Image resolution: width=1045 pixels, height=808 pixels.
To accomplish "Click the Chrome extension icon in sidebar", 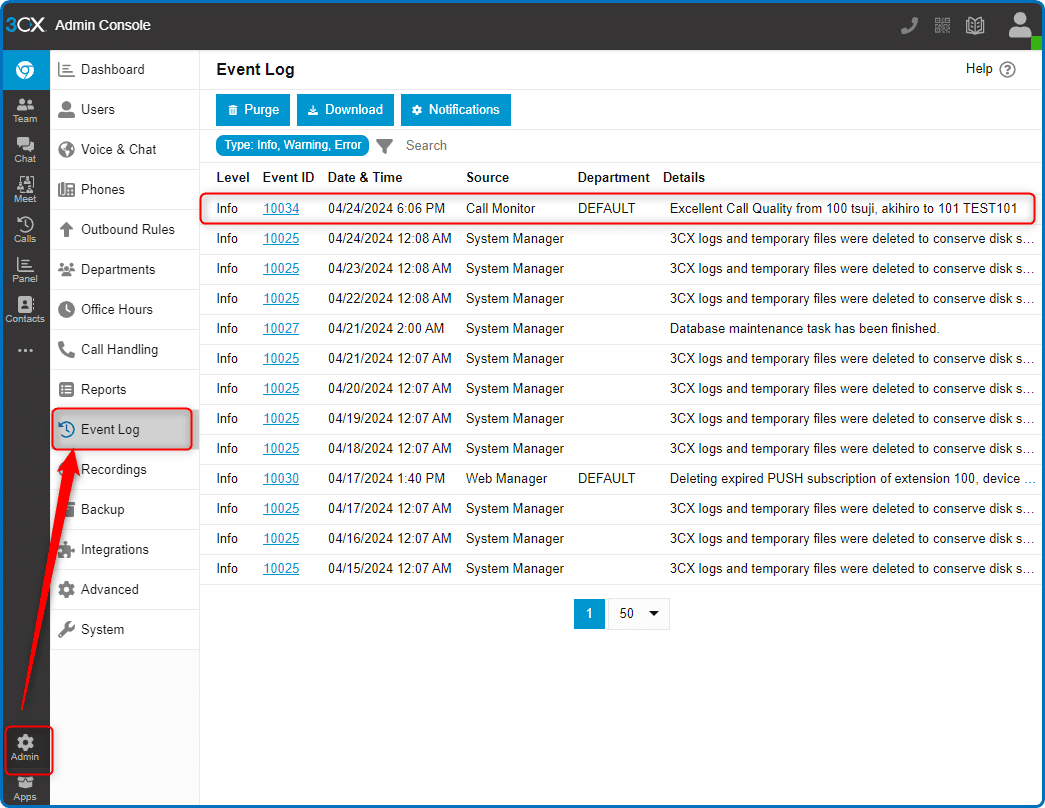I will [x=25, y=69].
